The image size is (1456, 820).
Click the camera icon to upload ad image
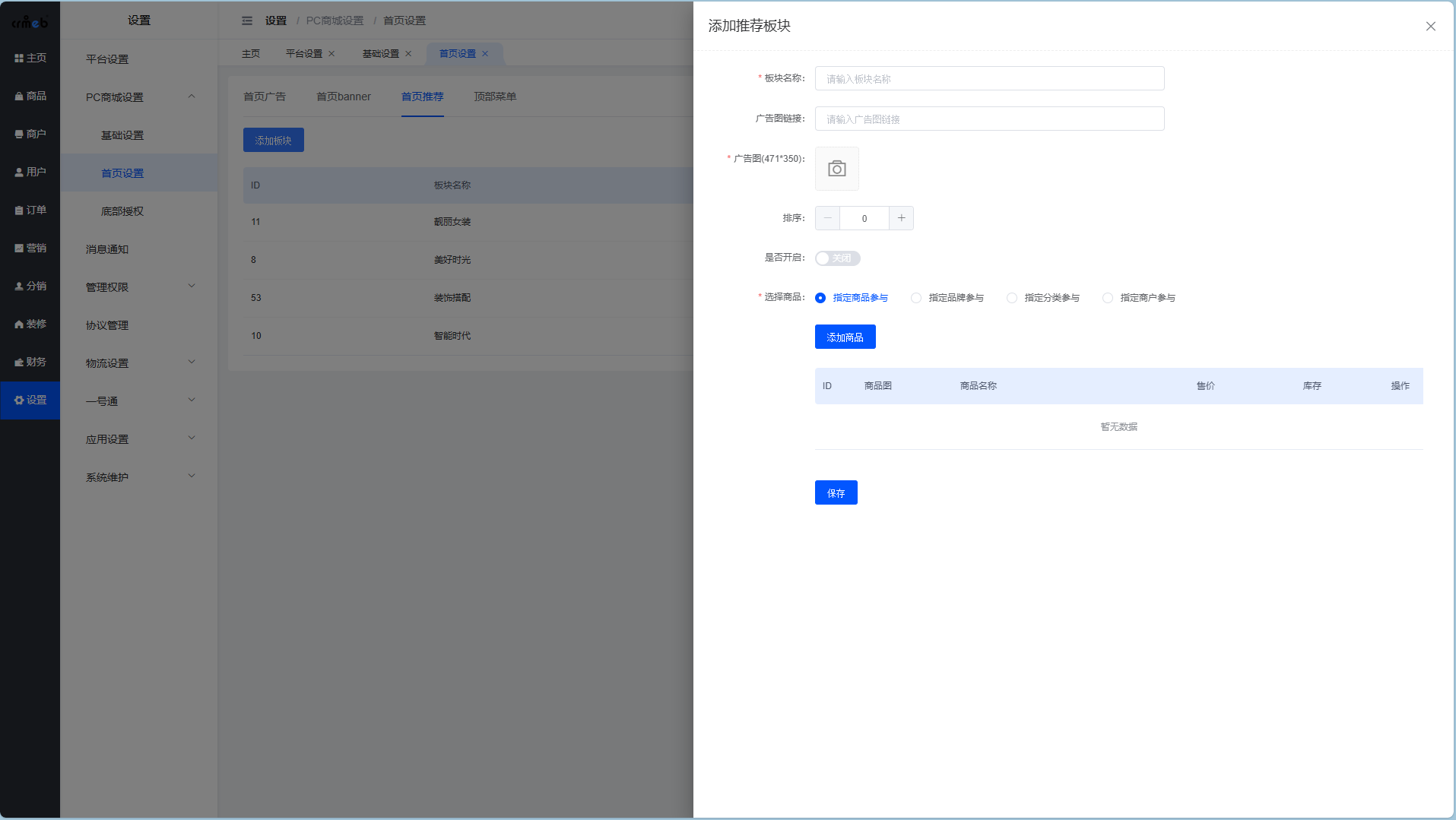click(836, 169)
